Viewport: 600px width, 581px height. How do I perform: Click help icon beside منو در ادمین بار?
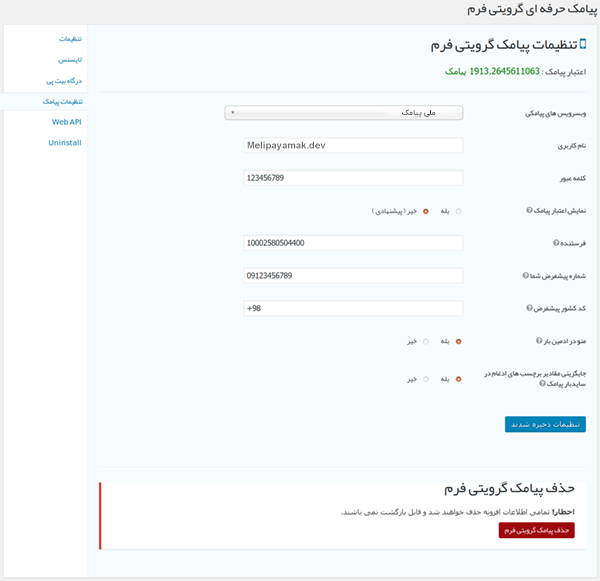coord(539,340)
